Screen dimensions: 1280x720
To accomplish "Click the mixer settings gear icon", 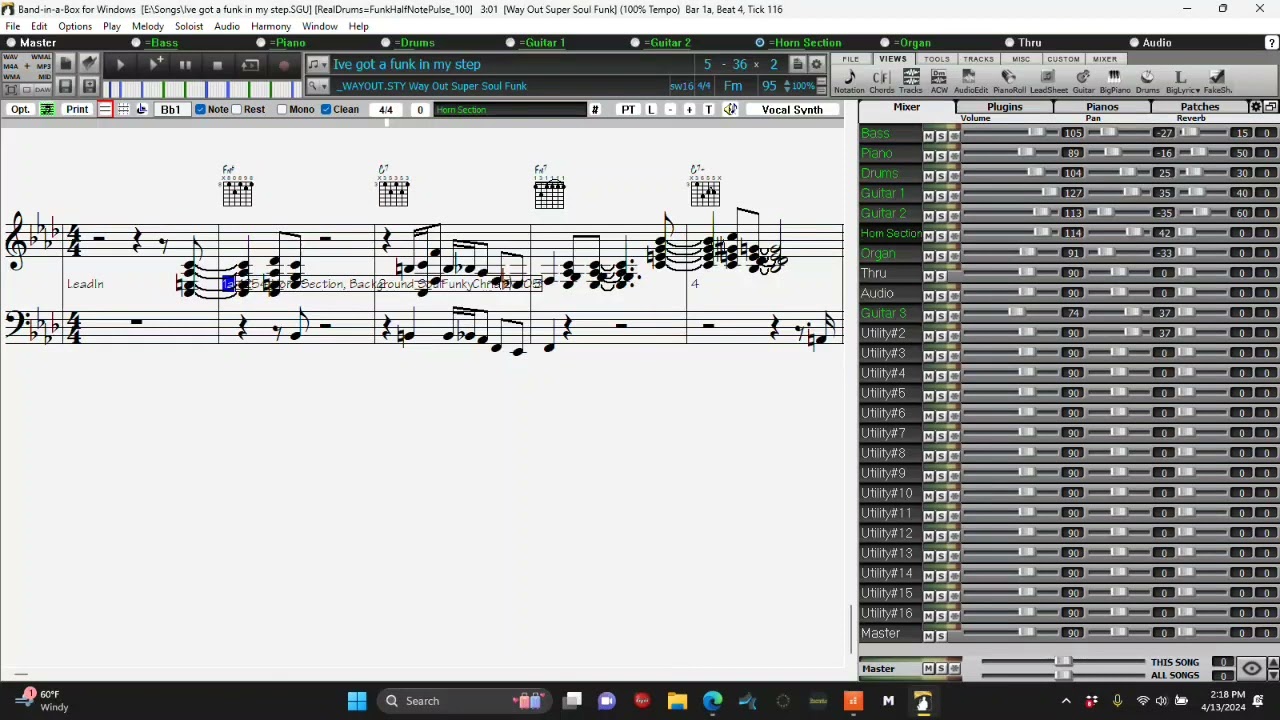I will [x=1256, y=107].
